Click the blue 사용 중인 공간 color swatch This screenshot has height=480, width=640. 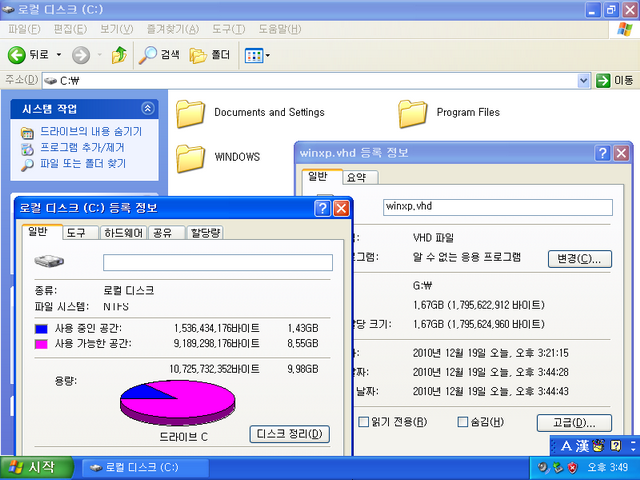tap(41, 329)
